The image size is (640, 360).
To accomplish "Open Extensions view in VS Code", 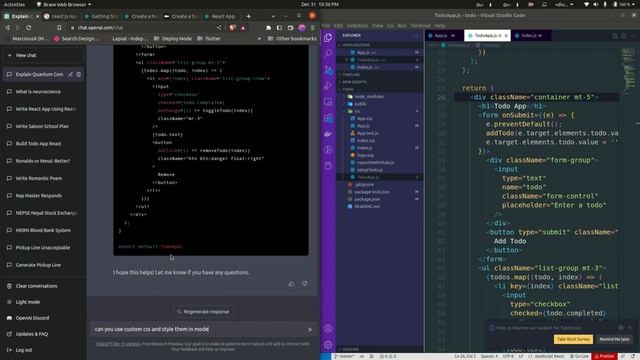I will pyautogui.click(x=328, y=118).
